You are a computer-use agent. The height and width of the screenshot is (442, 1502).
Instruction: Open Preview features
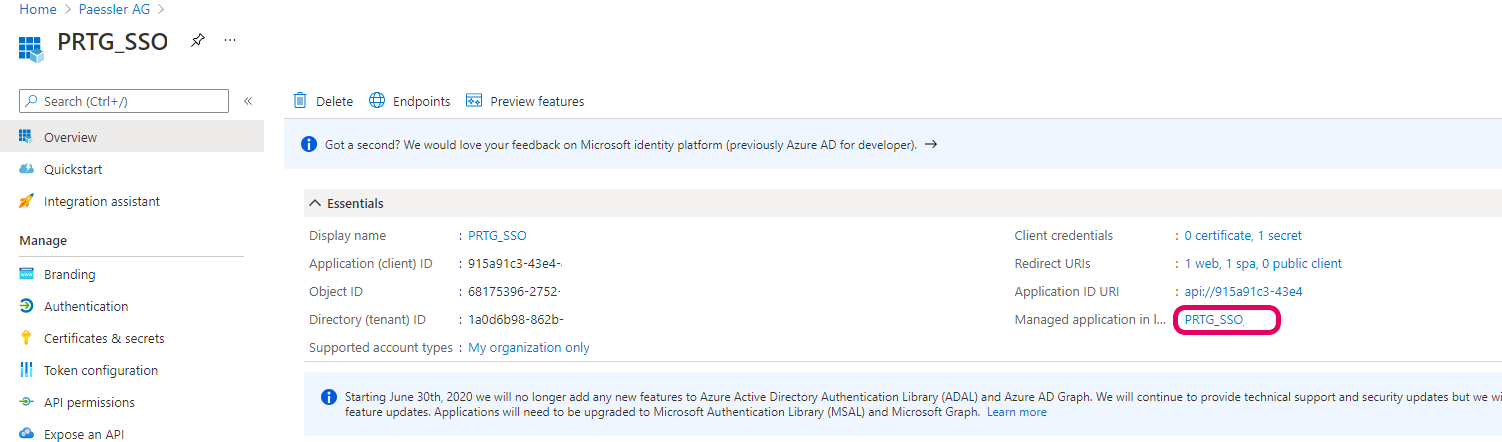click(x=525, y=101)
